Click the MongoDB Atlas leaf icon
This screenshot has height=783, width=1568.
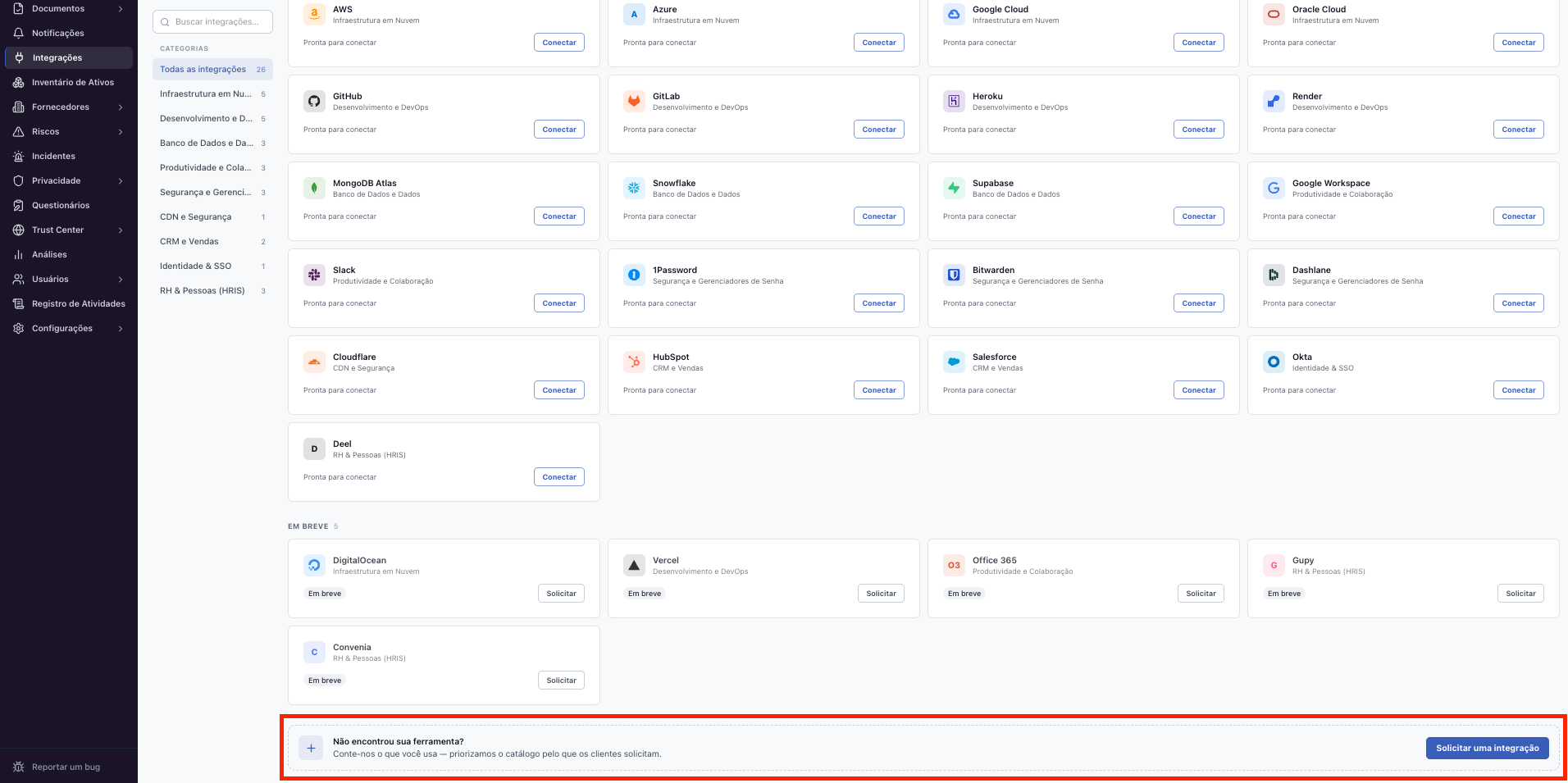point(314,189)
